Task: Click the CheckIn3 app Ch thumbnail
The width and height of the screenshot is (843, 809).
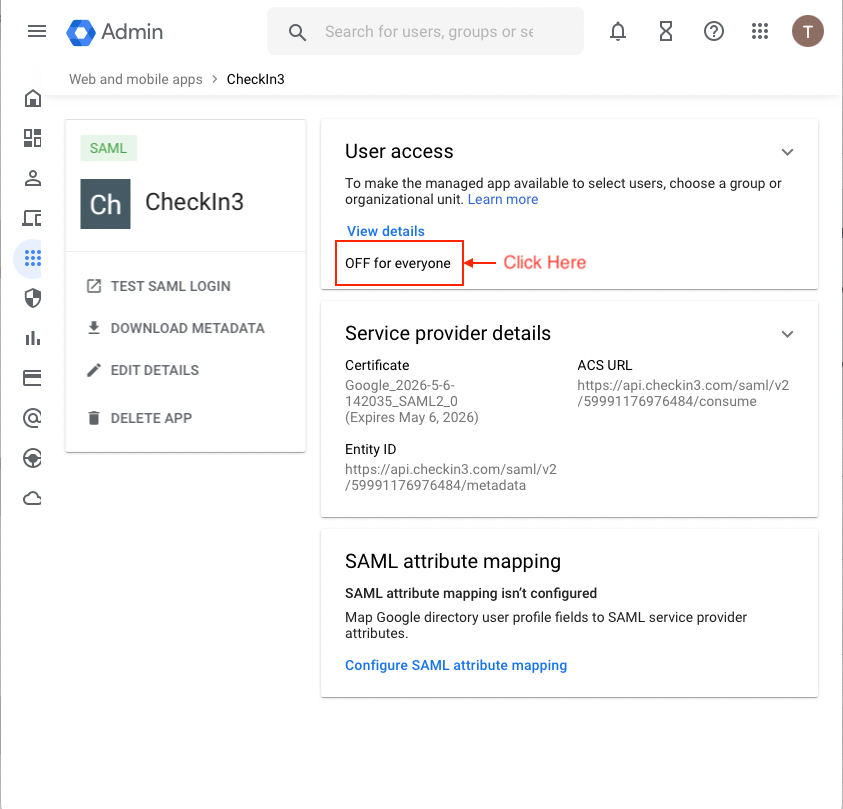Action: pos(105,204)
